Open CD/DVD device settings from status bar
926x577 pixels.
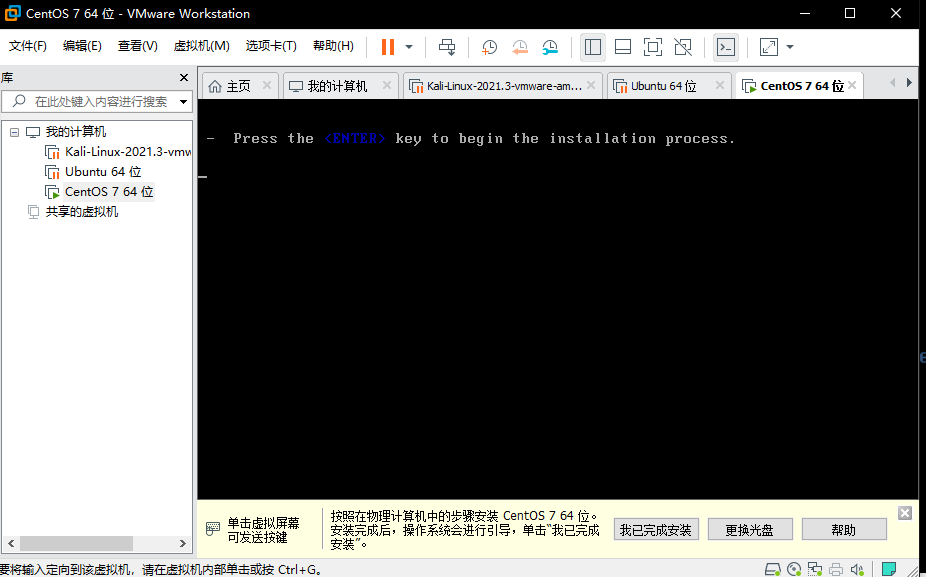(x=795, y=568)
